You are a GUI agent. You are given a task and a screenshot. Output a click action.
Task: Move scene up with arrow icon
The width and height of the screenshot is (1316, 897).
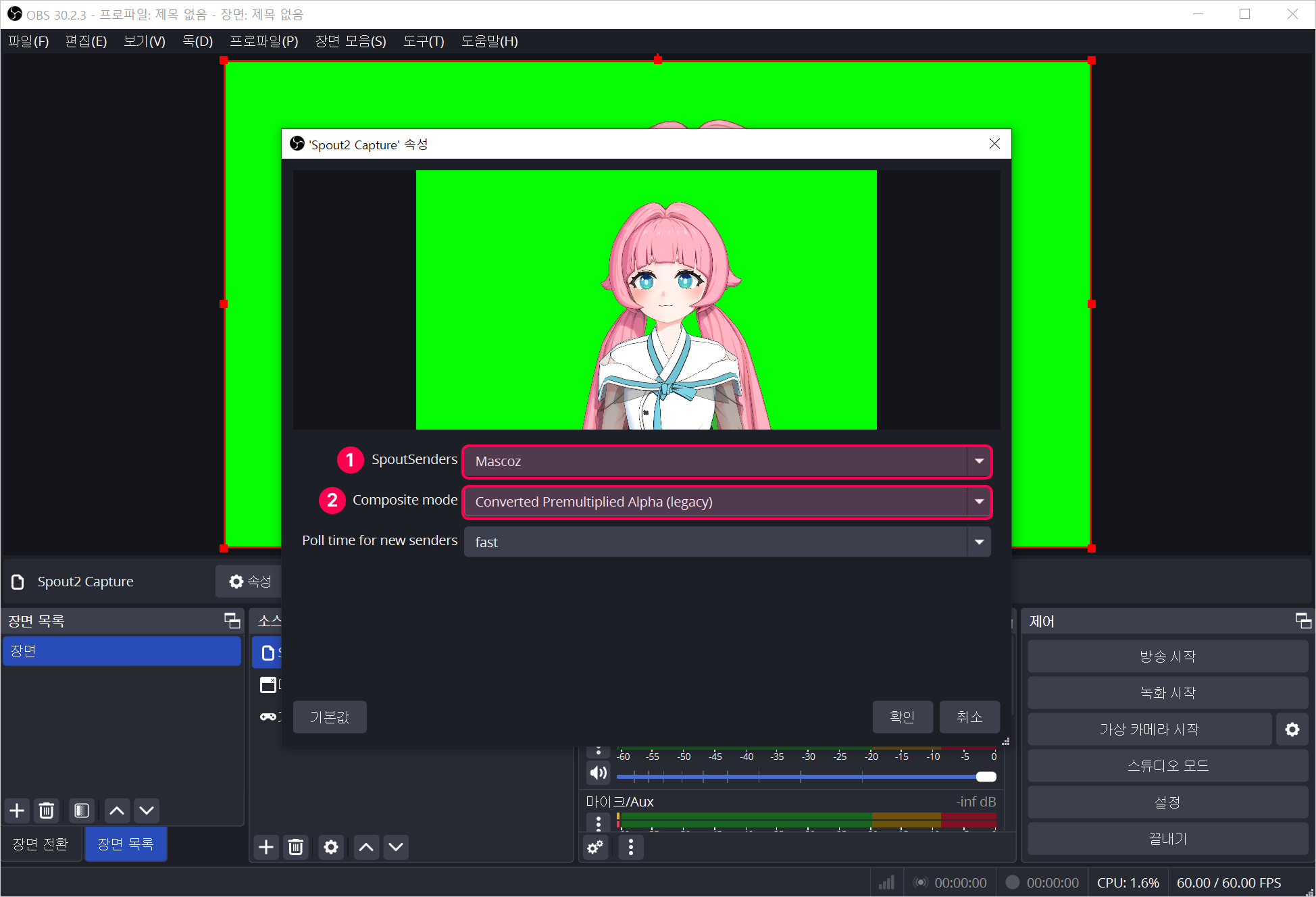(x=117, y=811)
